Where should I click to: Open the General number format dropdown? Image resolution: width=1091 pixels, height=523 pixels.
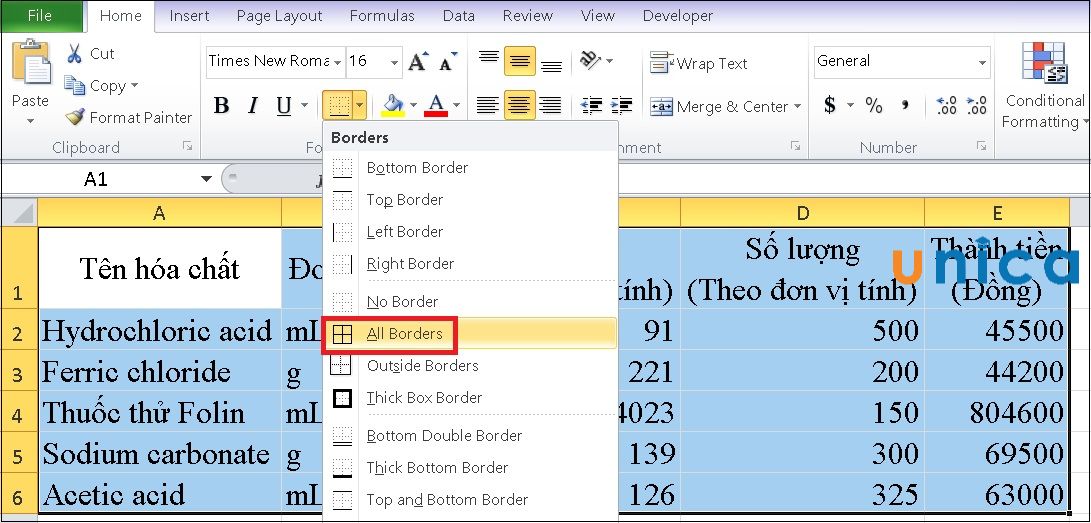tap(981, 62)
